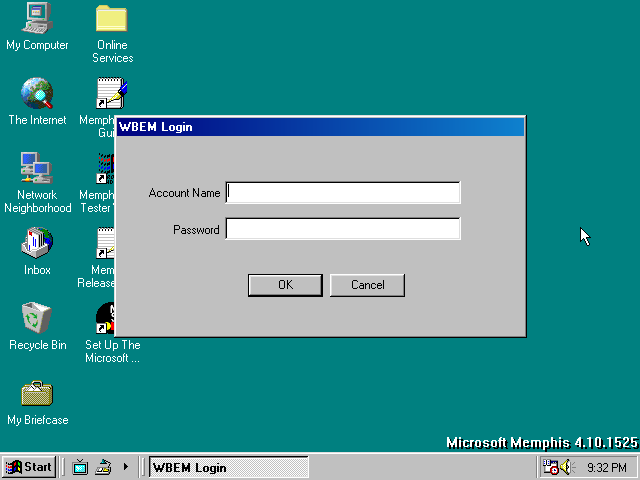Confirm login with the OK button

coord(285,285)
